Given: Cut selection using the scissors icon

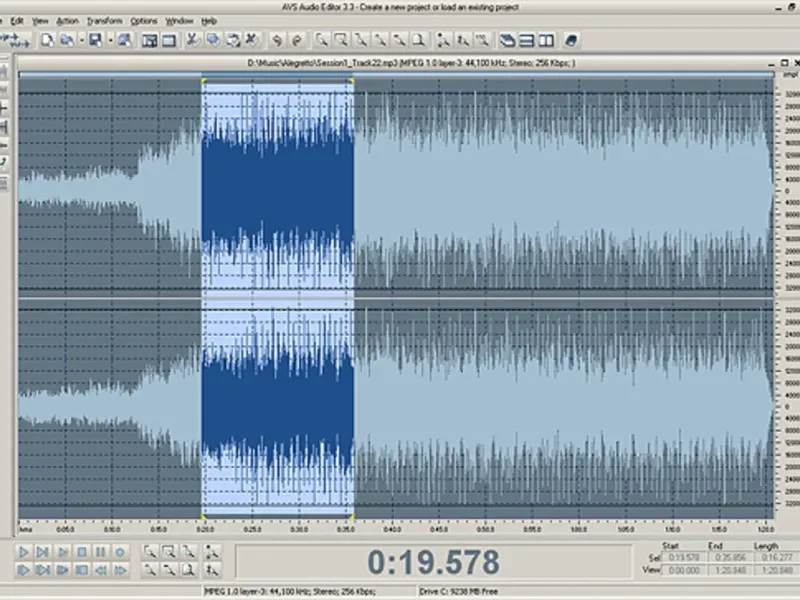Looking at the screenshot, I should [193, 40].
